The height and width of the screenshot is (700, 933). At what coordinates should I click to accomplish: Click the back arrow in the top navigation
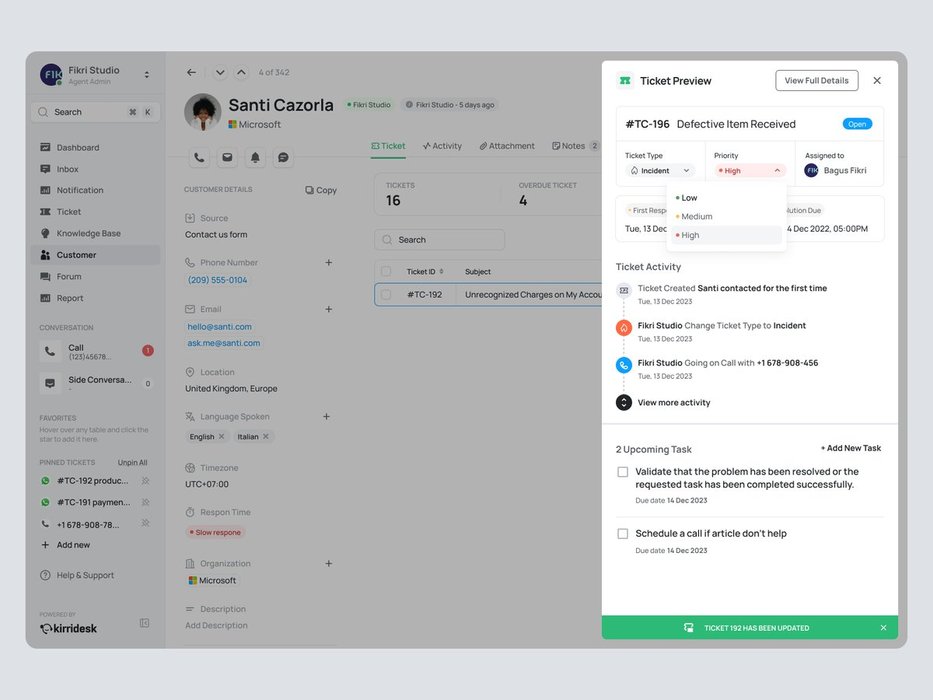pos(192,72)
